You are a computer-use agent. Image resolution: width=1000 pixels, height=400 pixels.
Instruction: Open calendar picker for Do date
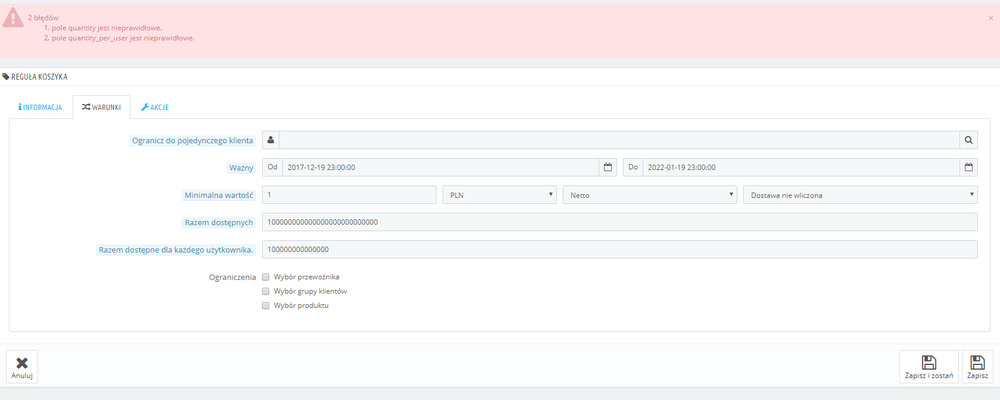tap(969, 167)
